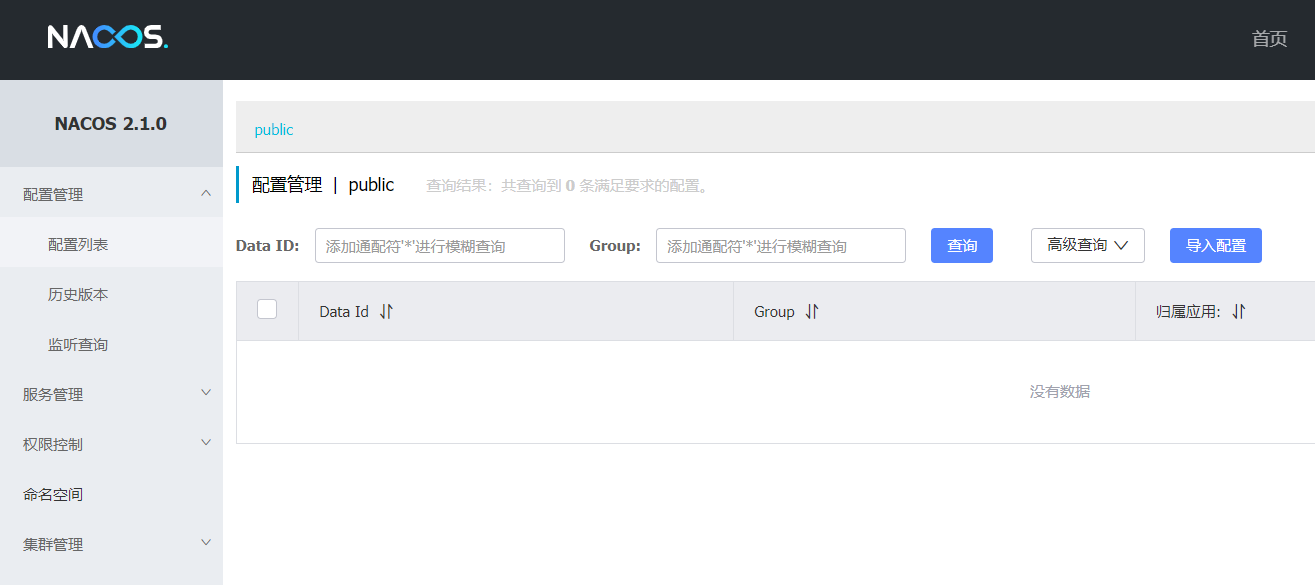The width and height of the screenshot is (1315, 585).
Task: Sort the table by 归属应用 column
Action: pyautogui.click(x=1238, y=311)
